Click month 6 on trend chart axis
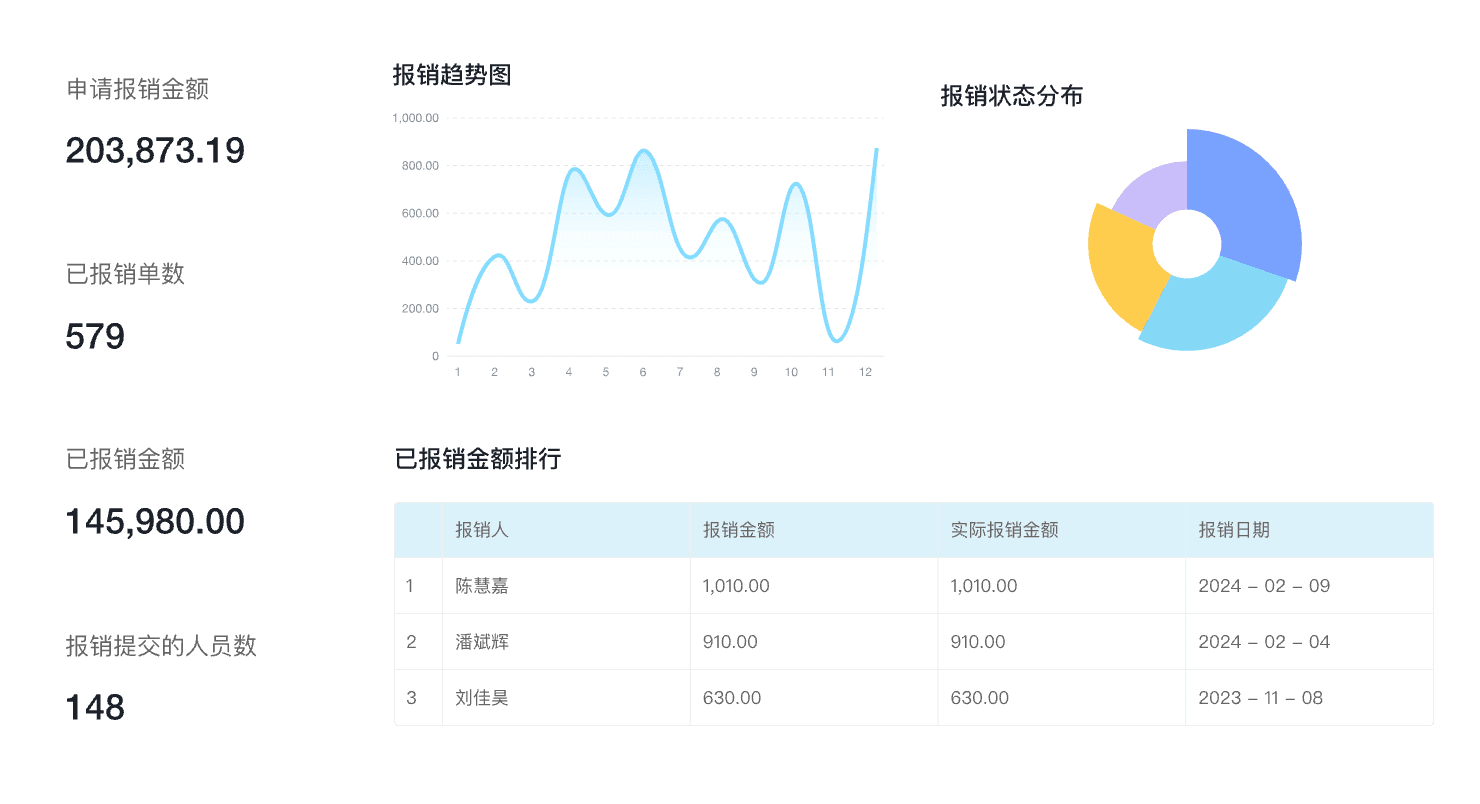 click(x=643, y=372)
